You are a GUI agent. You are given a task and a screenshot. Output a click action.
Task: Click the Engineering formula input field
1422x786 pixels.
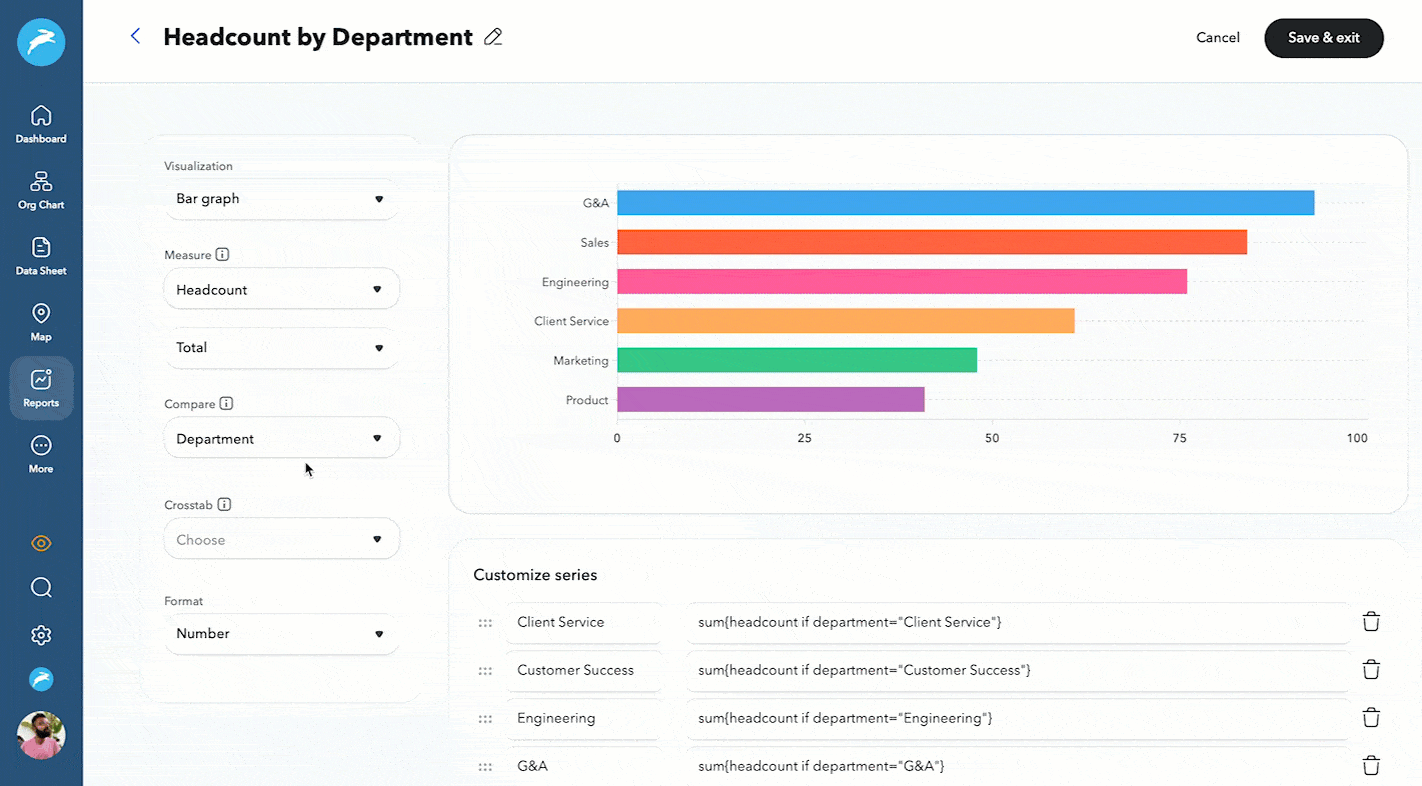click(1017, 717)
